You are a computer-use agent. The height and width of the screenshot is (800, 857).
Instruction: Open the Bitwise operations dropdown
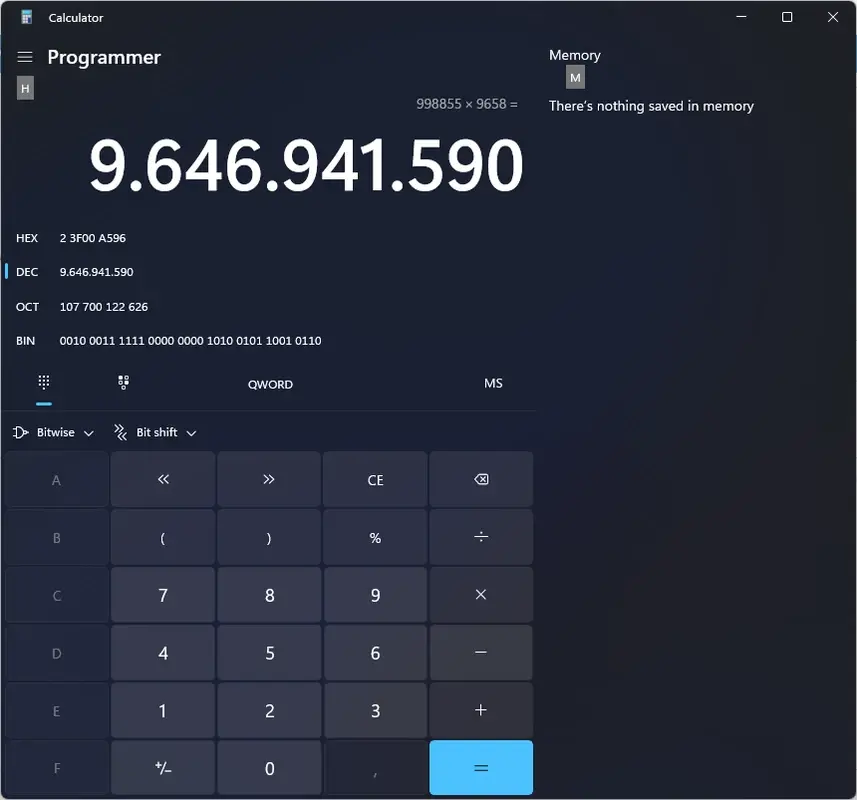(x=52, y=432)
